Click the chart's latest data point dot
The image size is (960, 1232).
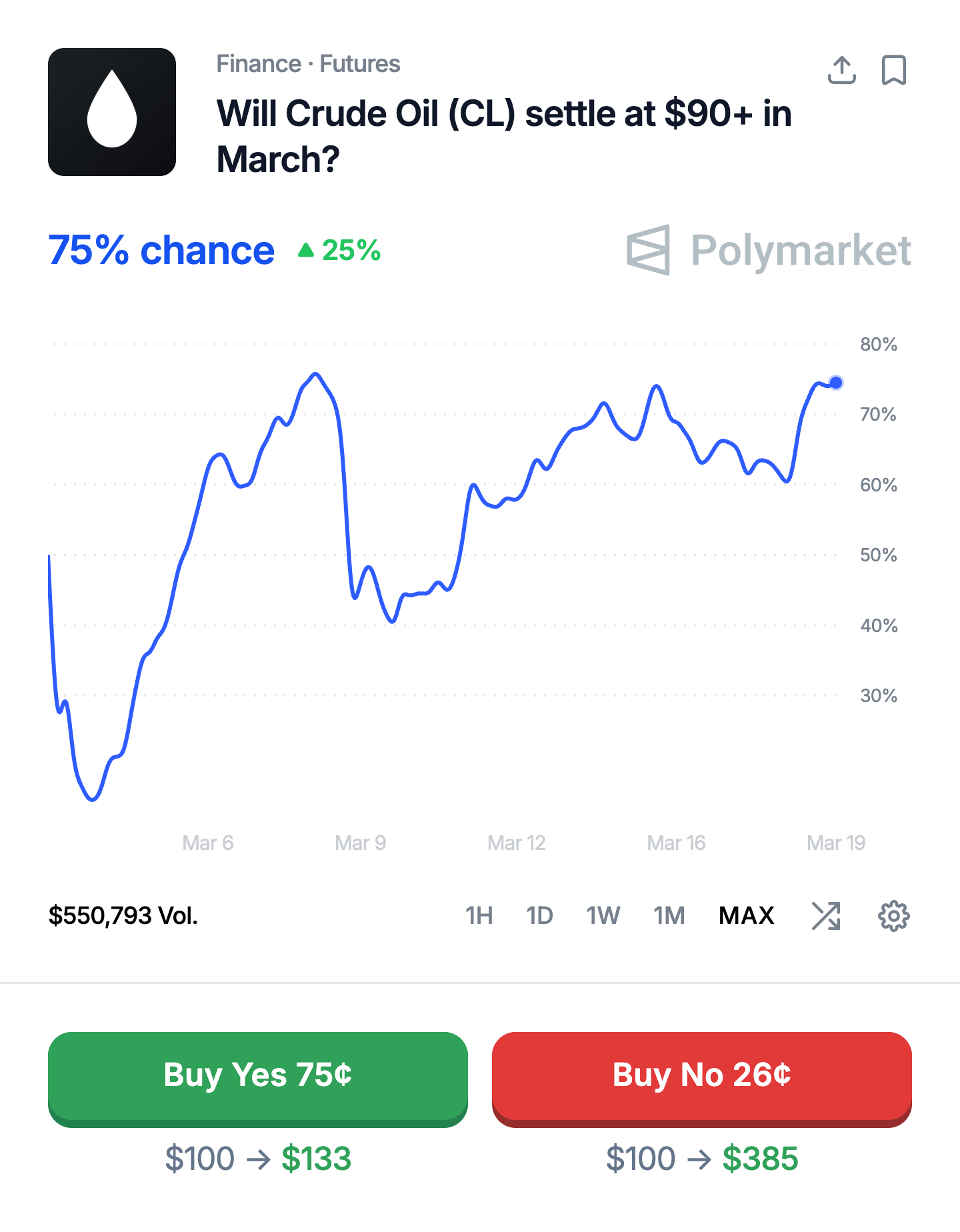[836, 383]
